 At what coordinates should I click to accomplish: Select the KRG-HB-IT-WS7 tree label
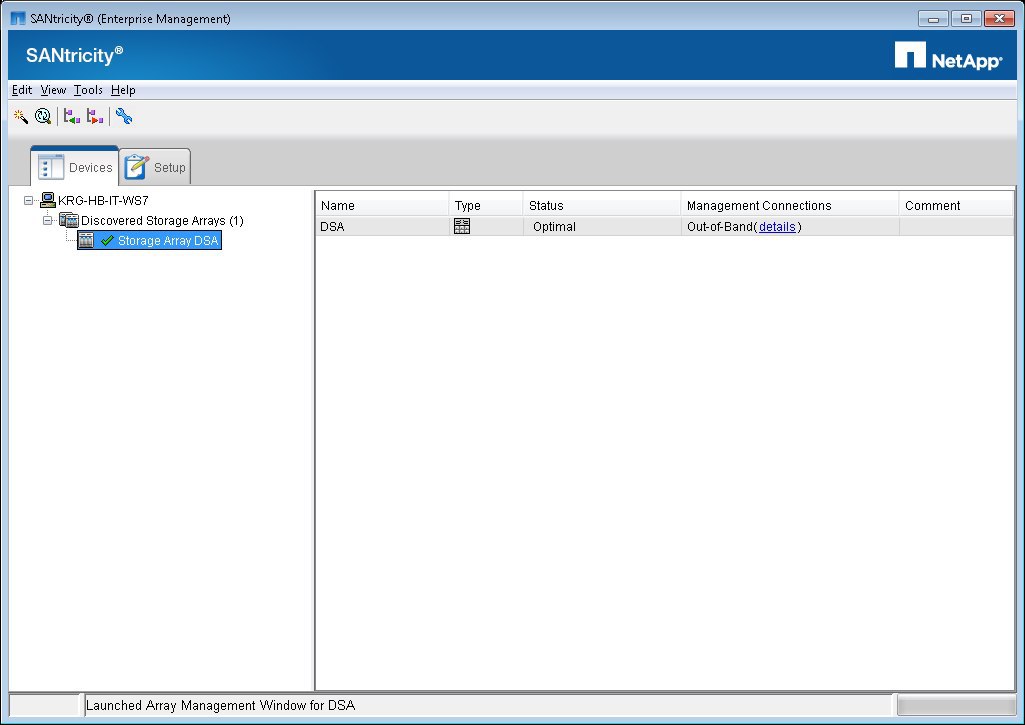click(x=103, y=201)
